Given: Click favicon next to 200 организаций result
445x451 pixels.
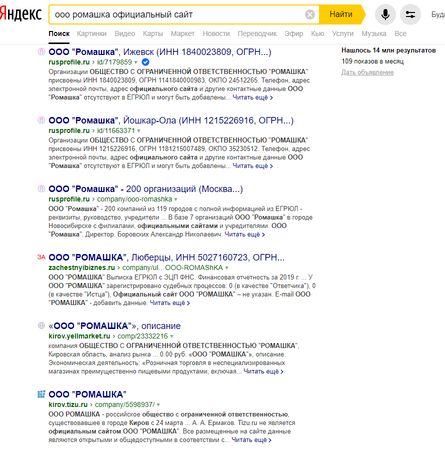Looking at the screenshot, I should [41, 189].
